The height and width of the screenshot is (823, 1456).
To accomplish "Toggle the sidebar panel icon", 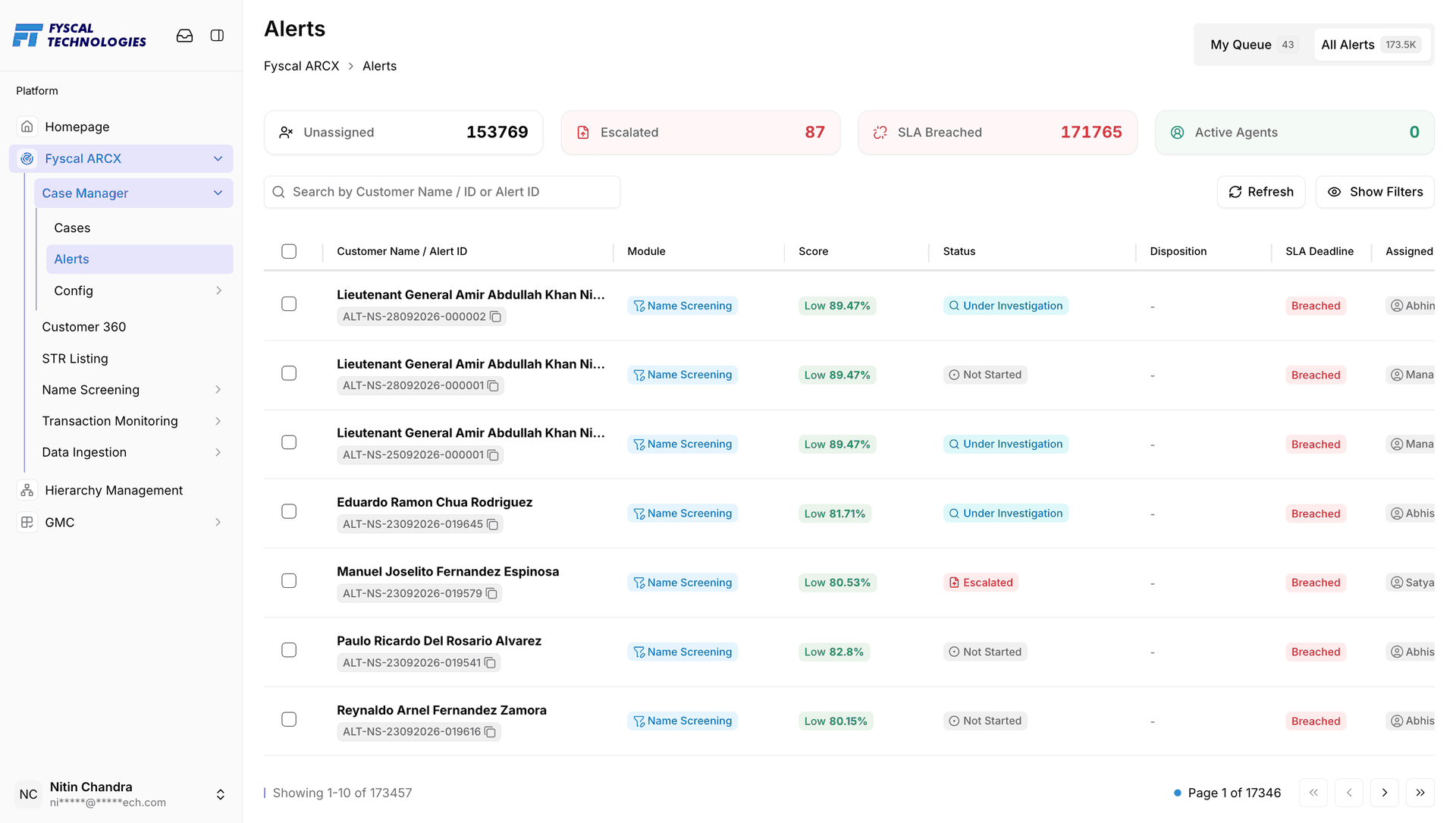I will point(217,36).
